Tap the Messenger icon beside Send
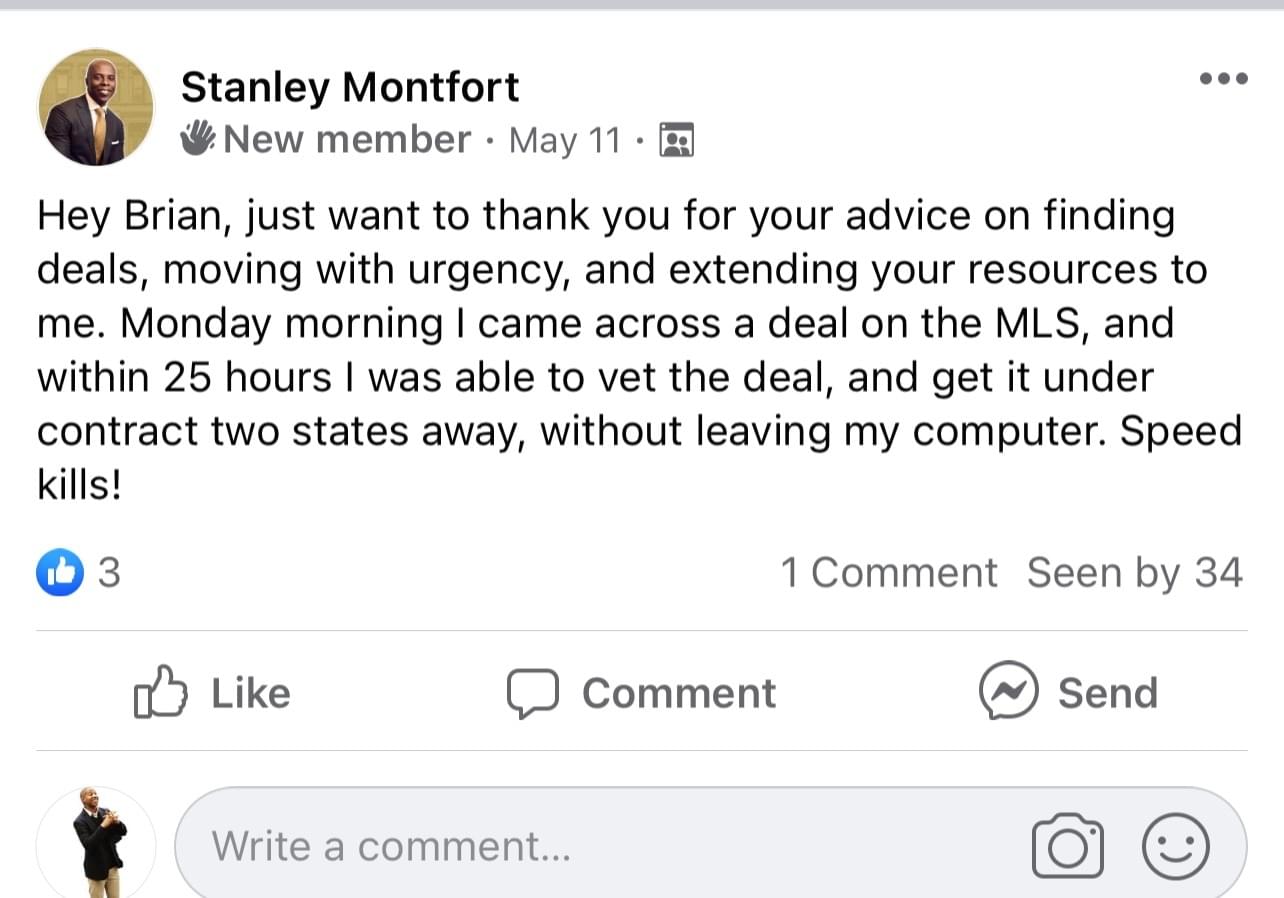 (1009, 692)
